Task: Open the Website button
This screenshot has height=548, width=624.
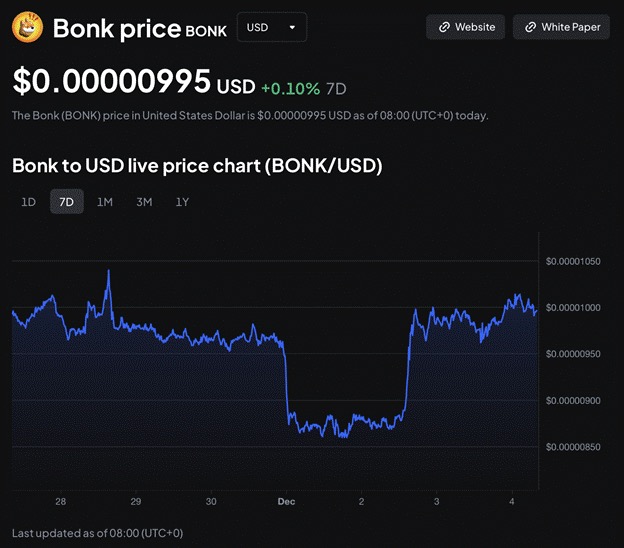Action: click(465, 27)
